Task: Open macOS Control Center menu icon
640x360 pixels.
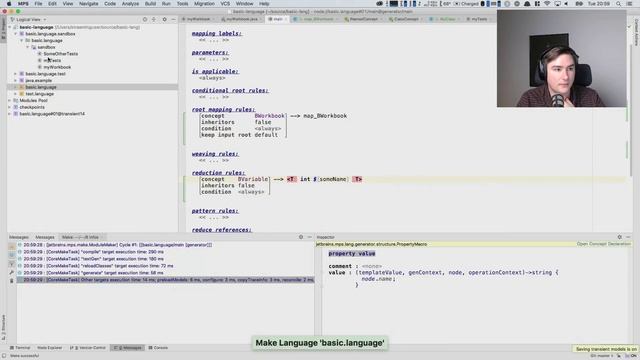Action: click(629, 4)
